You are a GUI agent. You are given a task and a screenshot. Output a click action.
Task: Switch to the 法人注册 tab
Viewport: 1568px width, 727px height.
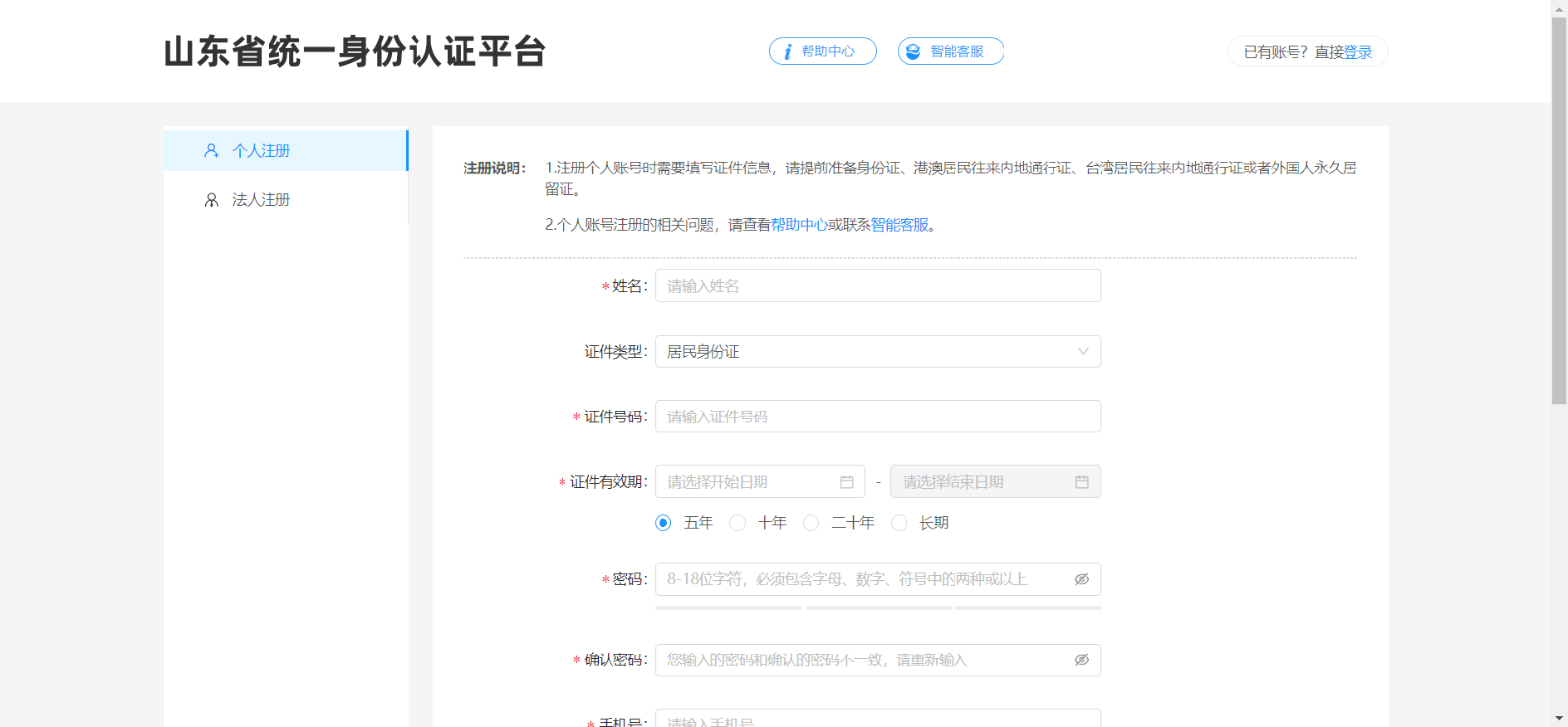pyautogui.click(x=285, y=200)
